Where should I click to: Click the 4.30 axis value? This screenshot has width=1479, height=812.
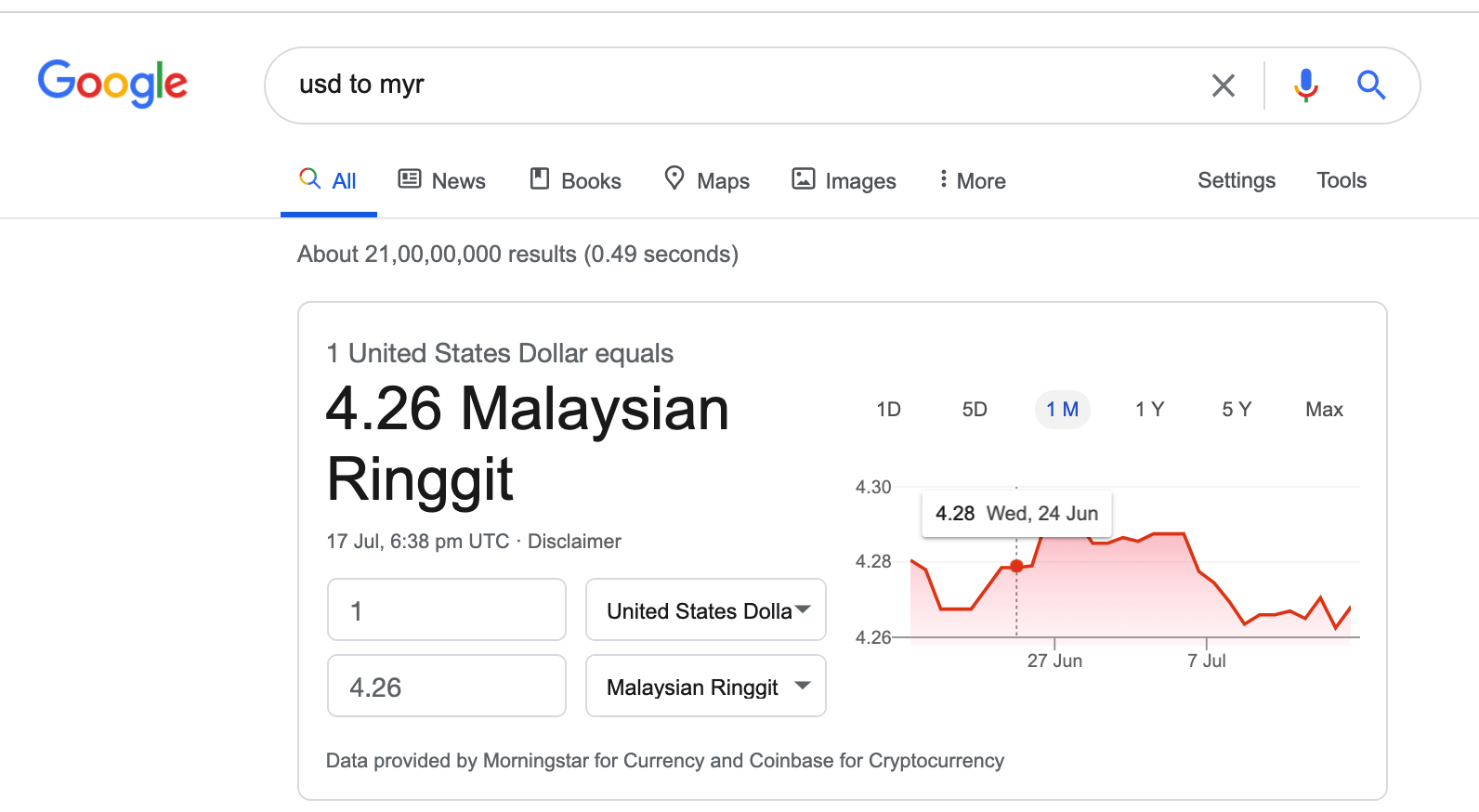[x=873, y=487]
